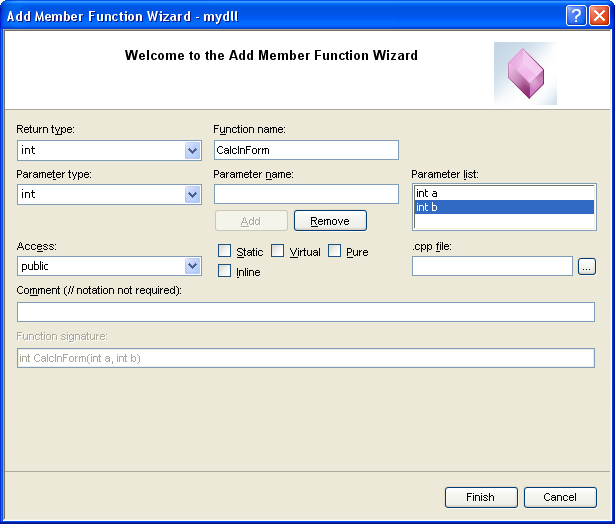
Task: Click the Help question mark button
Action: pyautogui.click(x=576, y=16)
